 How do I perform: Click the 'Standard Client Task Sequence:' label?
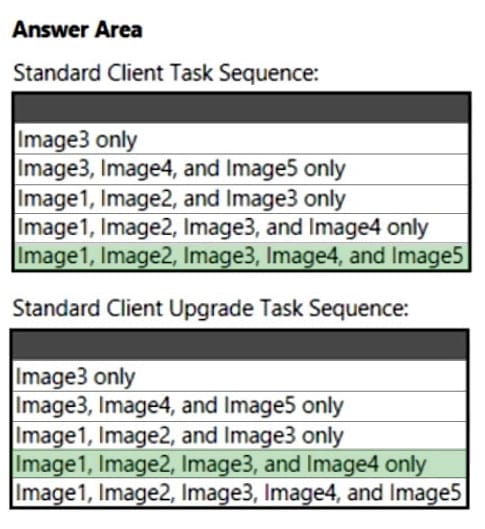tap(166, 73)
